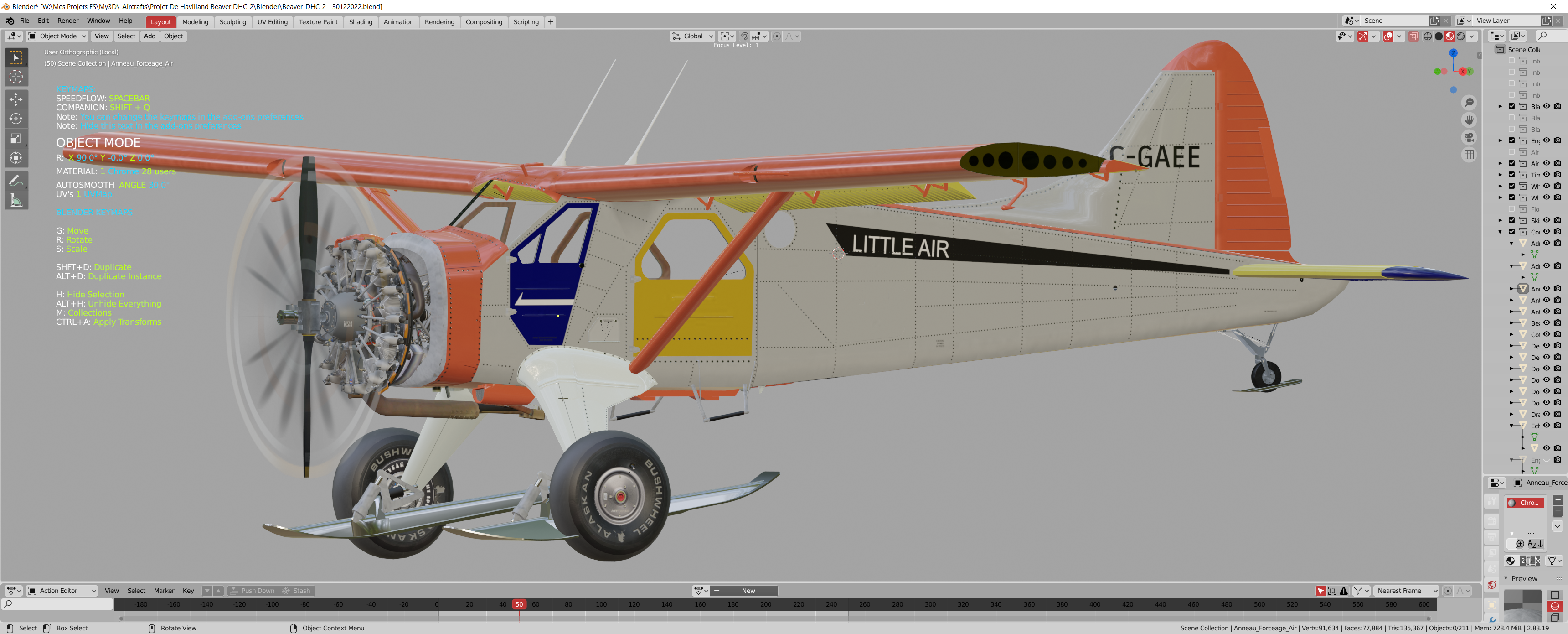The image size is (1568, 634).
Task: Switch to material preview shading
Action: tap(1449, 36)
